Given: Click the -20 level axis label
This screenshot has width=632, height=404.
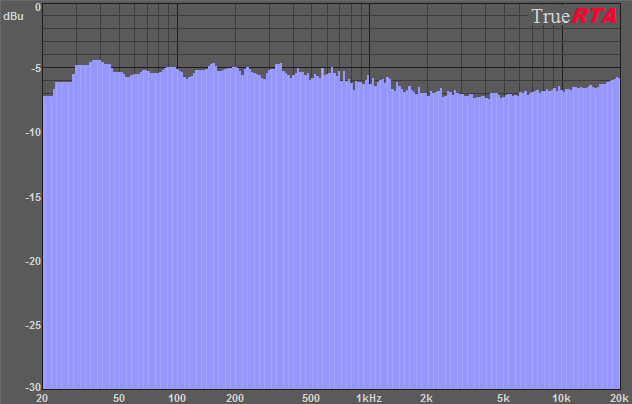Looking at the screenshot, I should (x=33, y=261).
